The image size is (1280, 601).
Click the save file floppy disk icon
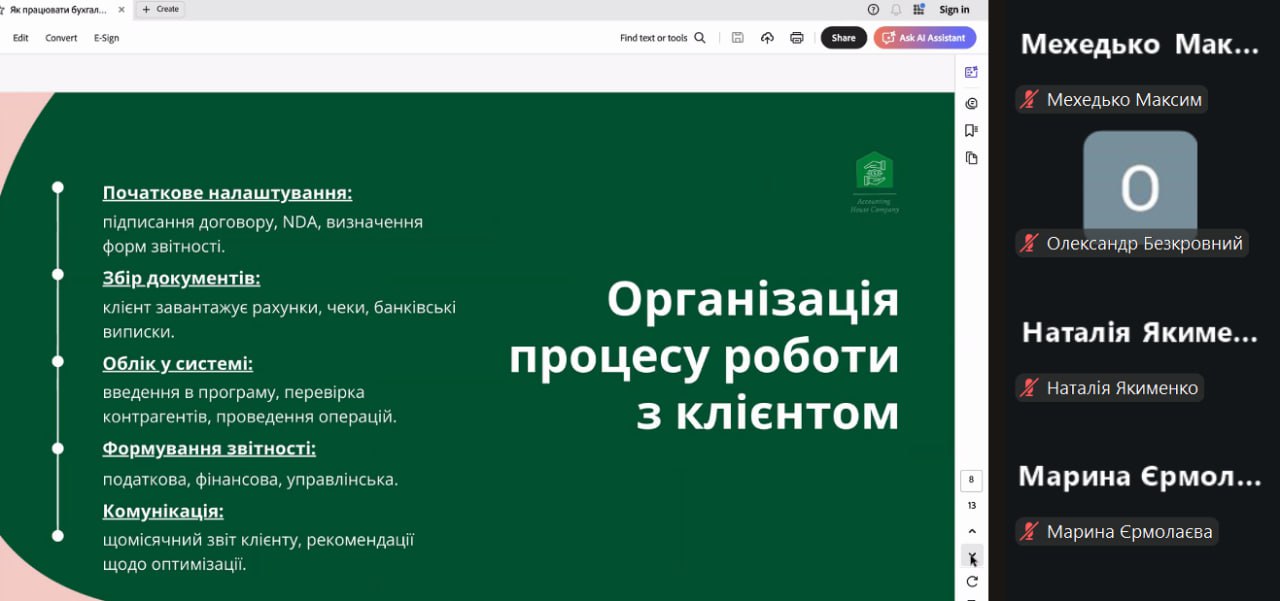(x=737, y=38)
